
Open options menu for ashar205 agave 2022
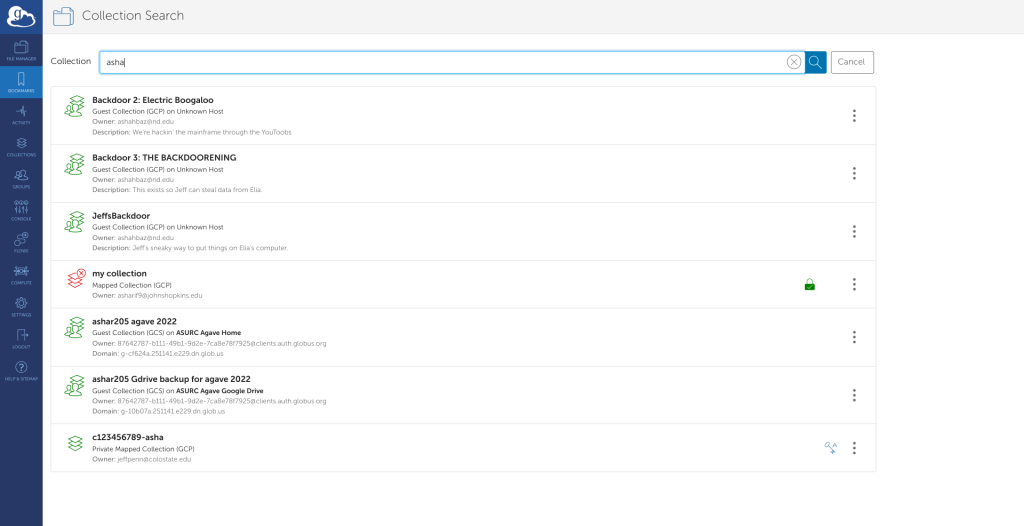pos(854,337)
